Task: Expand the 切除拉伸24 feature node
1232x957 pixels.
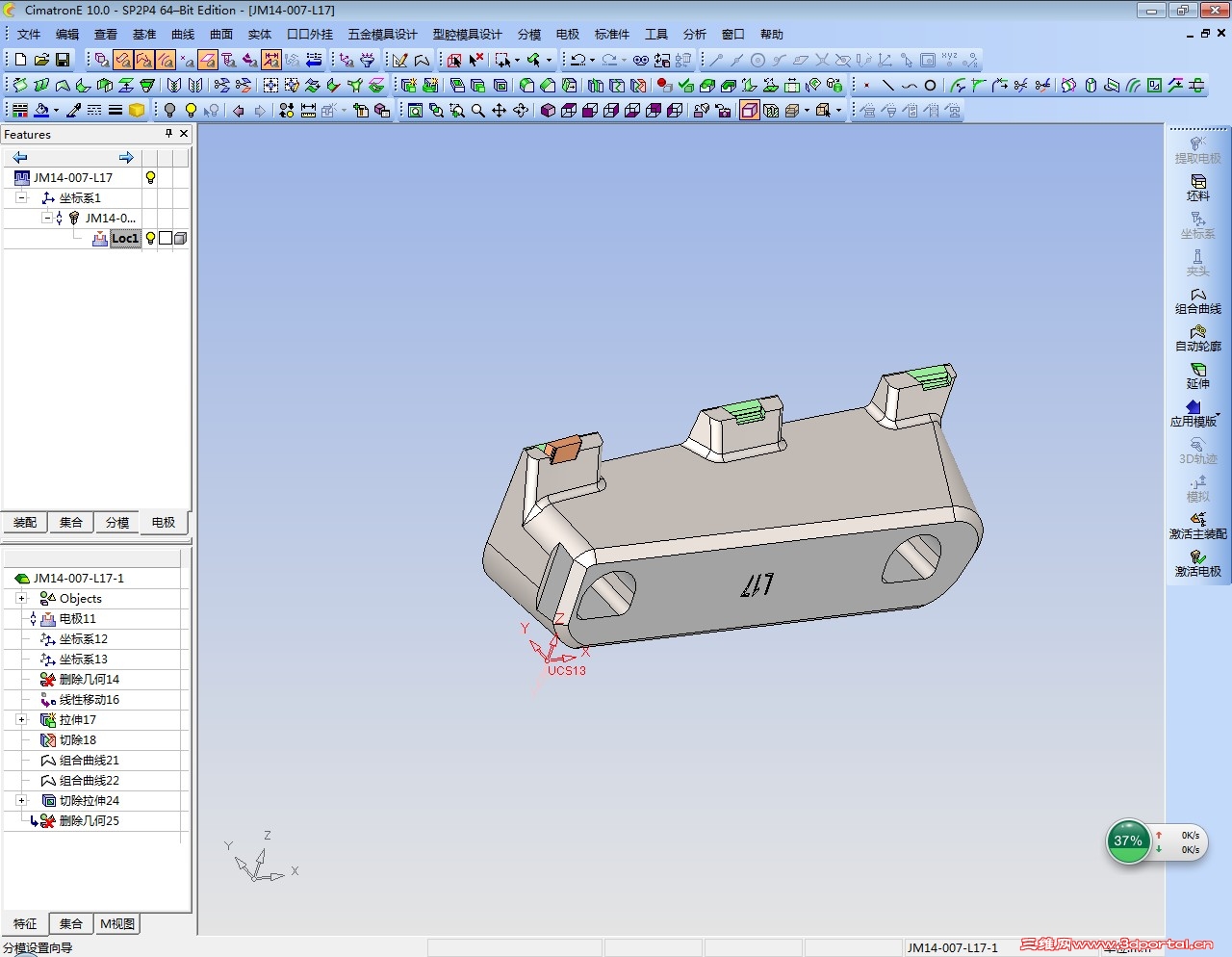Action: [x=21, y=800]
